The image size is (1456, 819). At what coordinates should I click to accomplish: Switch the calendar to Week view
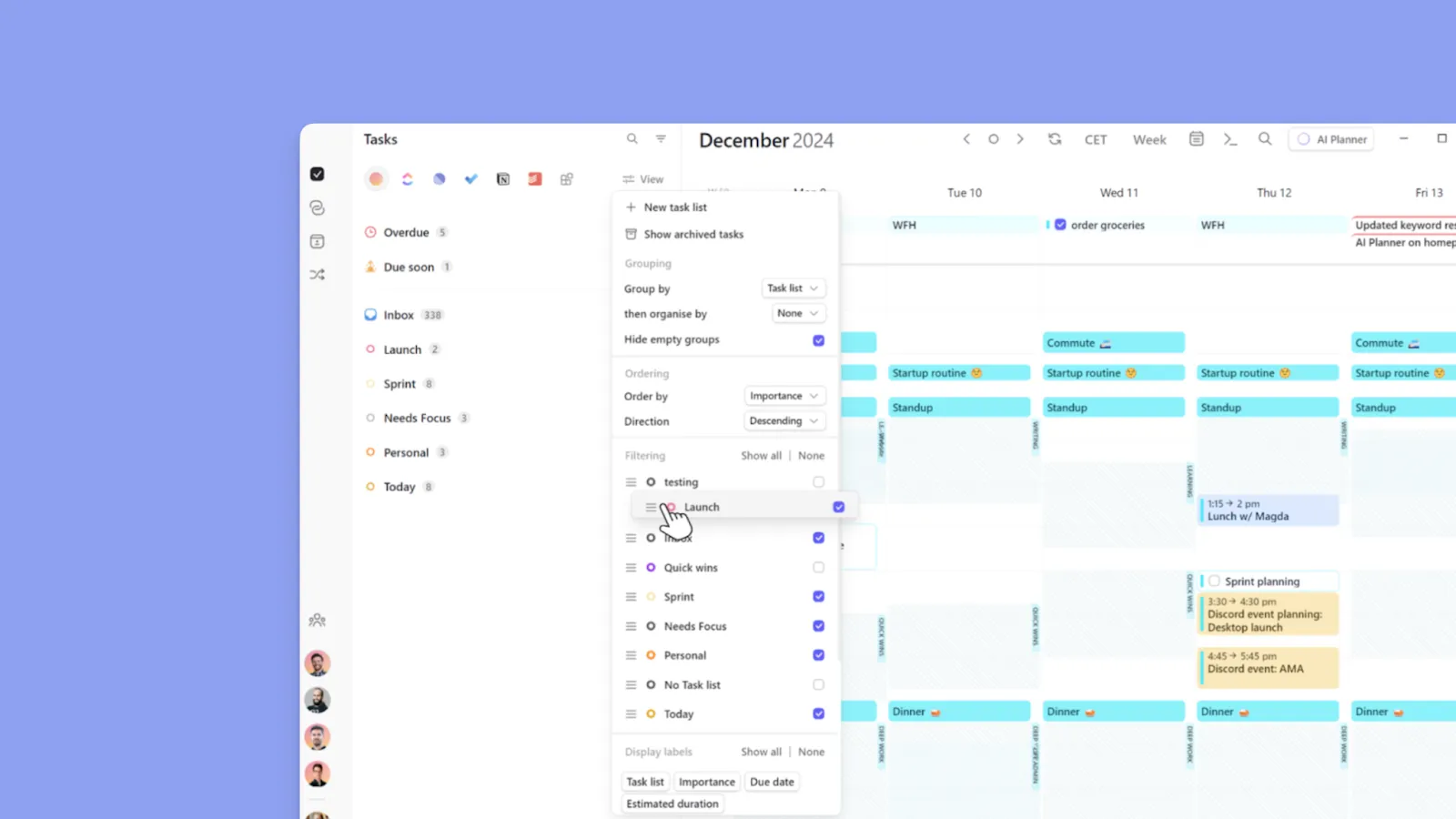(x=1148, y=138)
